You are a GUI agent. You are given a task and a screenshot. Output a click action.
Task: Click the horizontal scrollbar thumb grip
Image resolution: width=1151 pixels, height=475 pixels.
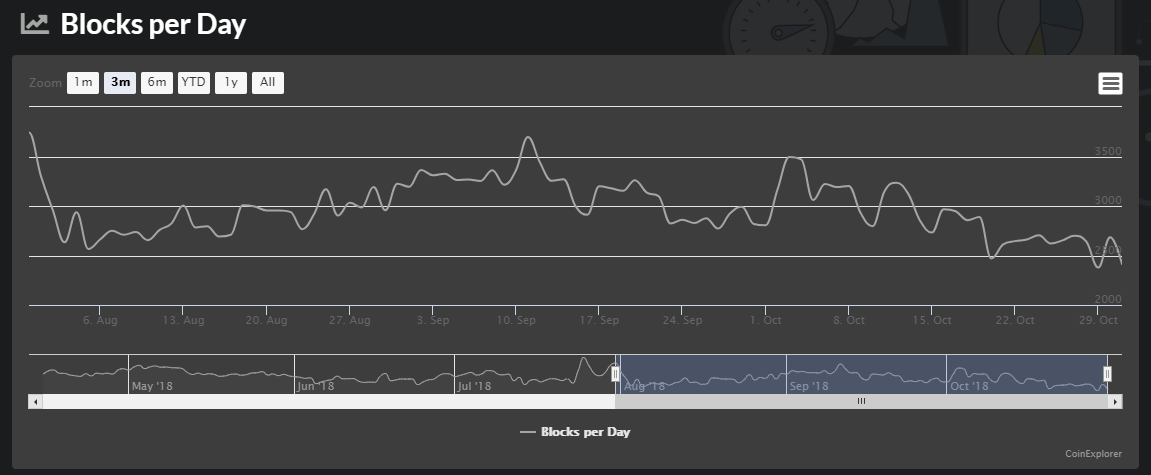[x=862, y=402]
